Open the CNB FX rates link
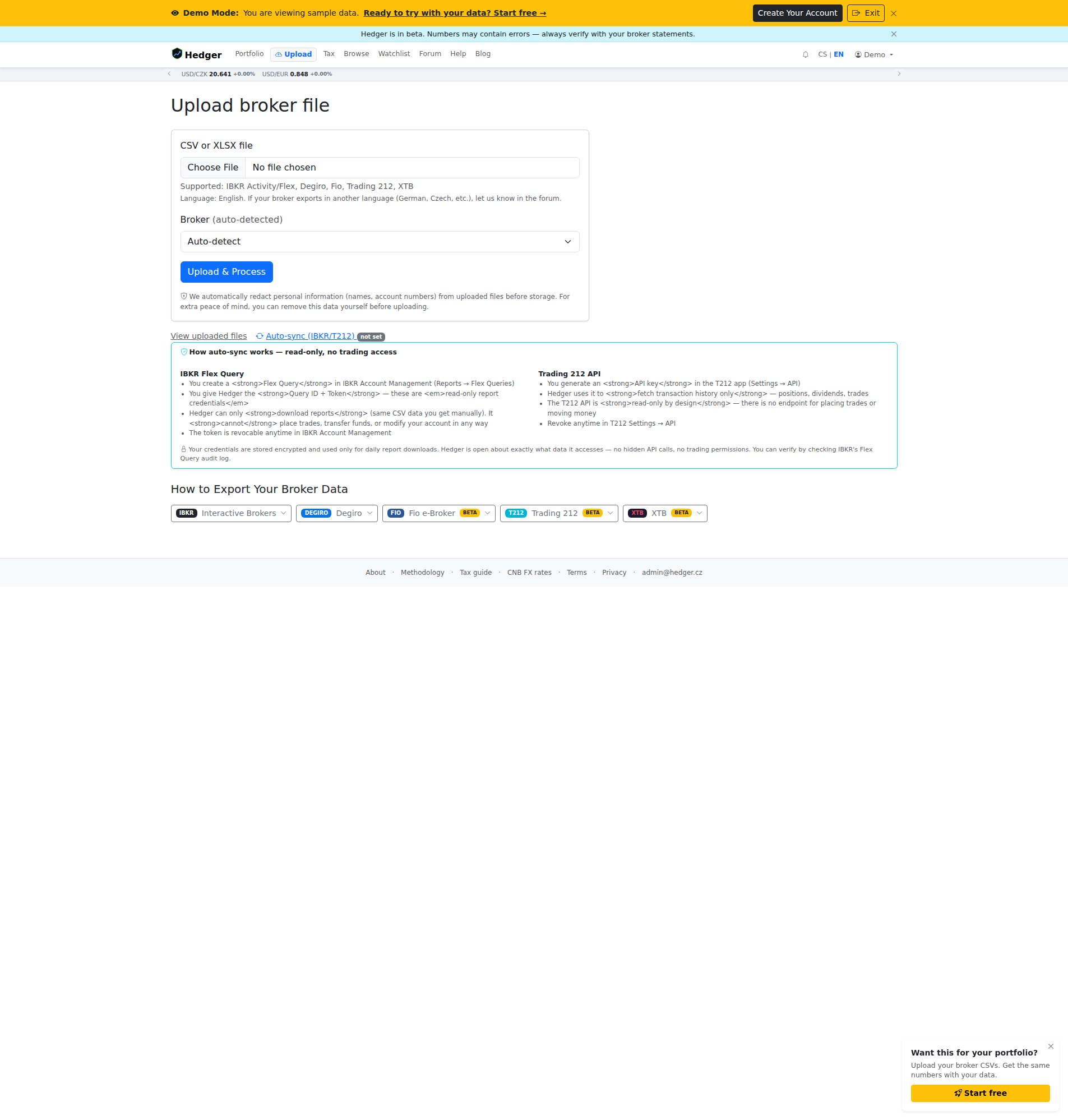 tap(529, 572)
